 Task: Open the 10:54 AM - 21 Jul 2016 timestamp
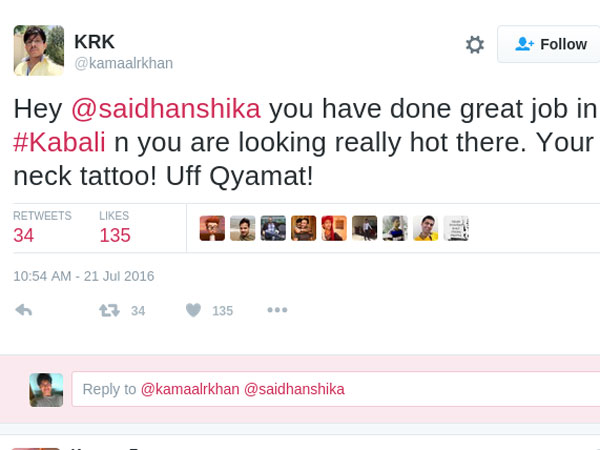click(83, 276)
